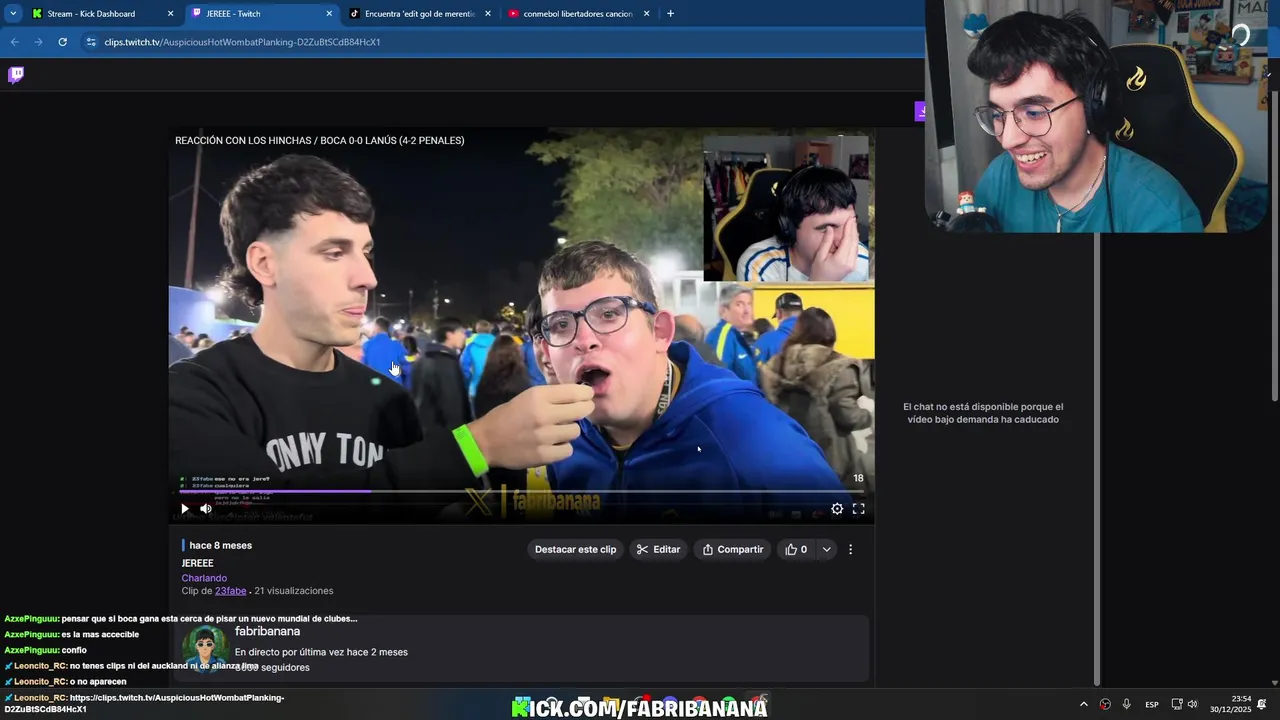The width and height of the screenshot is (1280, 720).
Task: Show hidden system tray icons
Action: (x=1083, y=704)
